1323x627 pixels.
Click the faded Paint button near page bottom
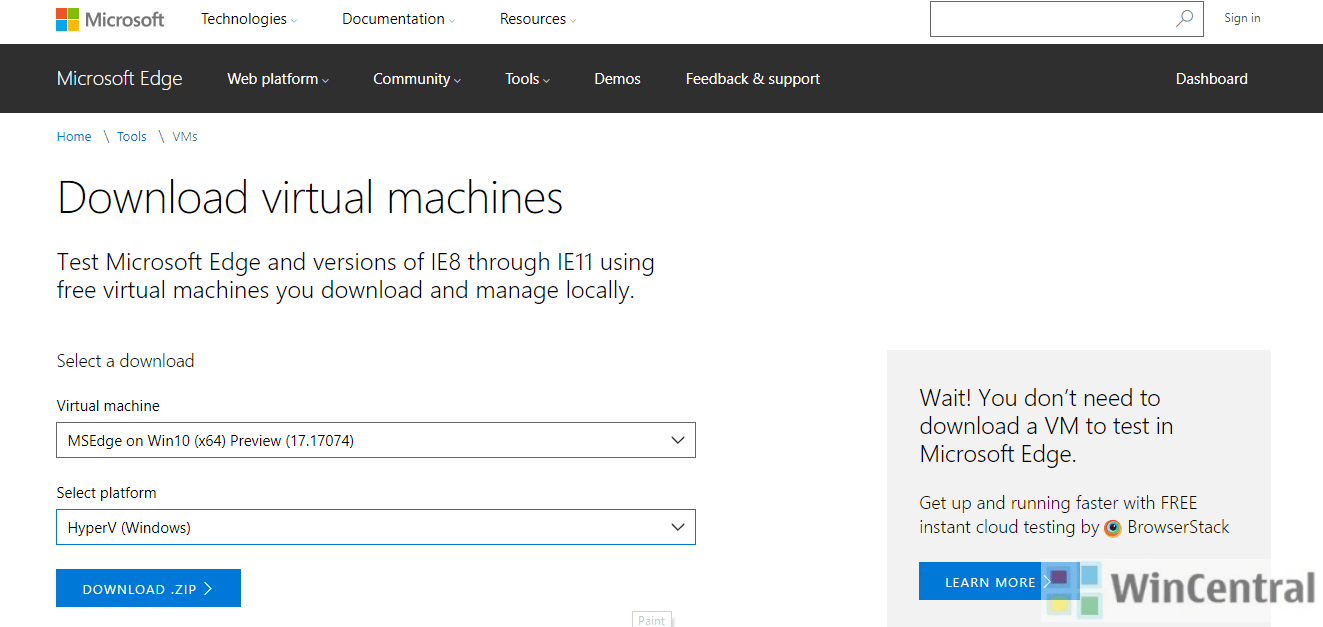click(651, 619)
